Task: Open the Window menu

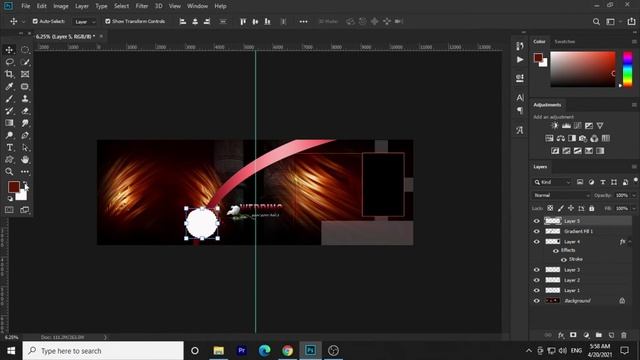Action: point(198,6)
